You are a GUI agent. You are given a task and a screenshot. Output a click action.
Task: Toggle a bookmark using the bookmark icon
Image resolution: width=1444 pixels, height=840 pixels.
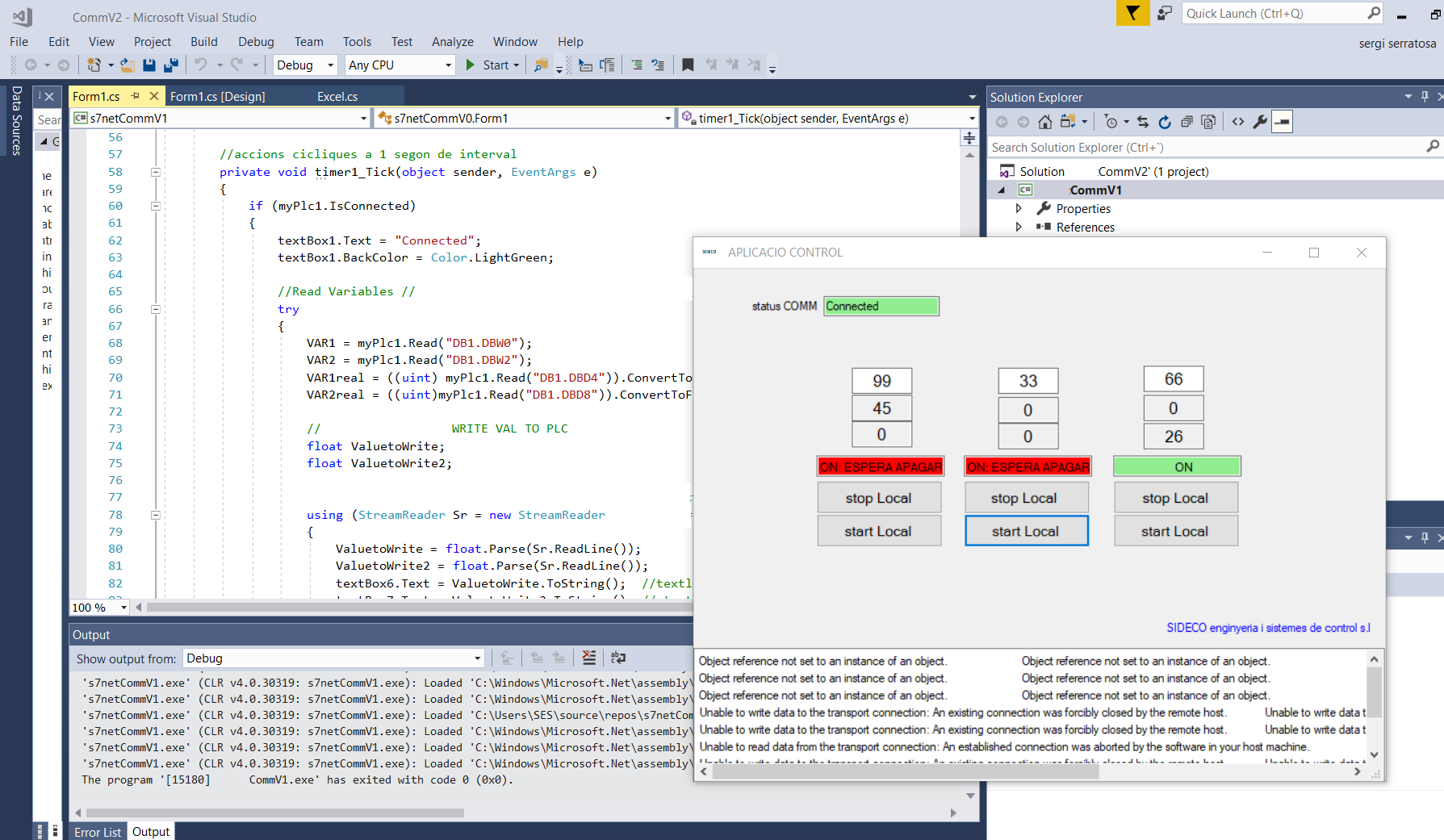688,65
